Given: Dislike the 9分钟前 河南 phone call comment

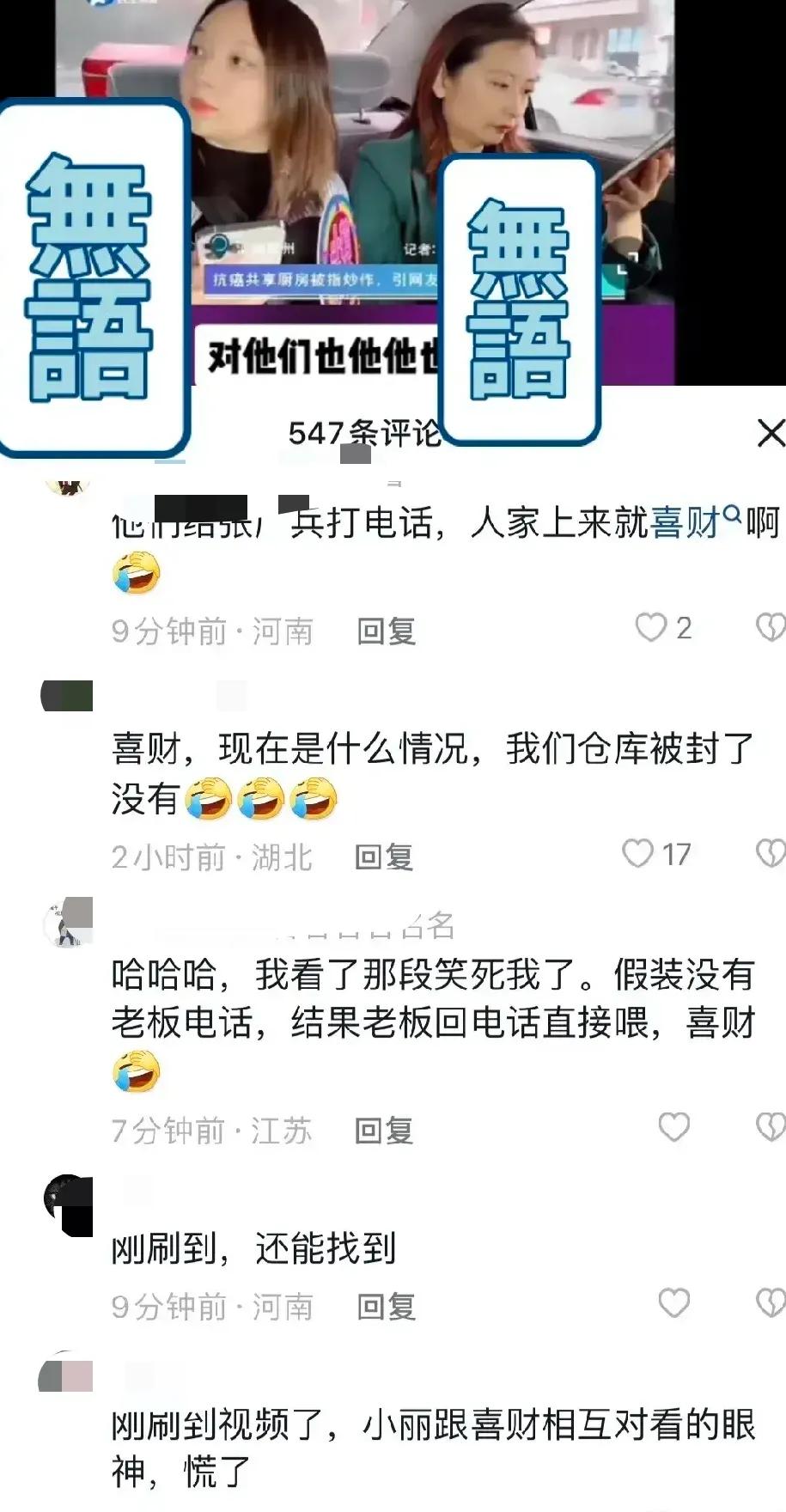Looking at the screenshot, I should click(771, 628).
